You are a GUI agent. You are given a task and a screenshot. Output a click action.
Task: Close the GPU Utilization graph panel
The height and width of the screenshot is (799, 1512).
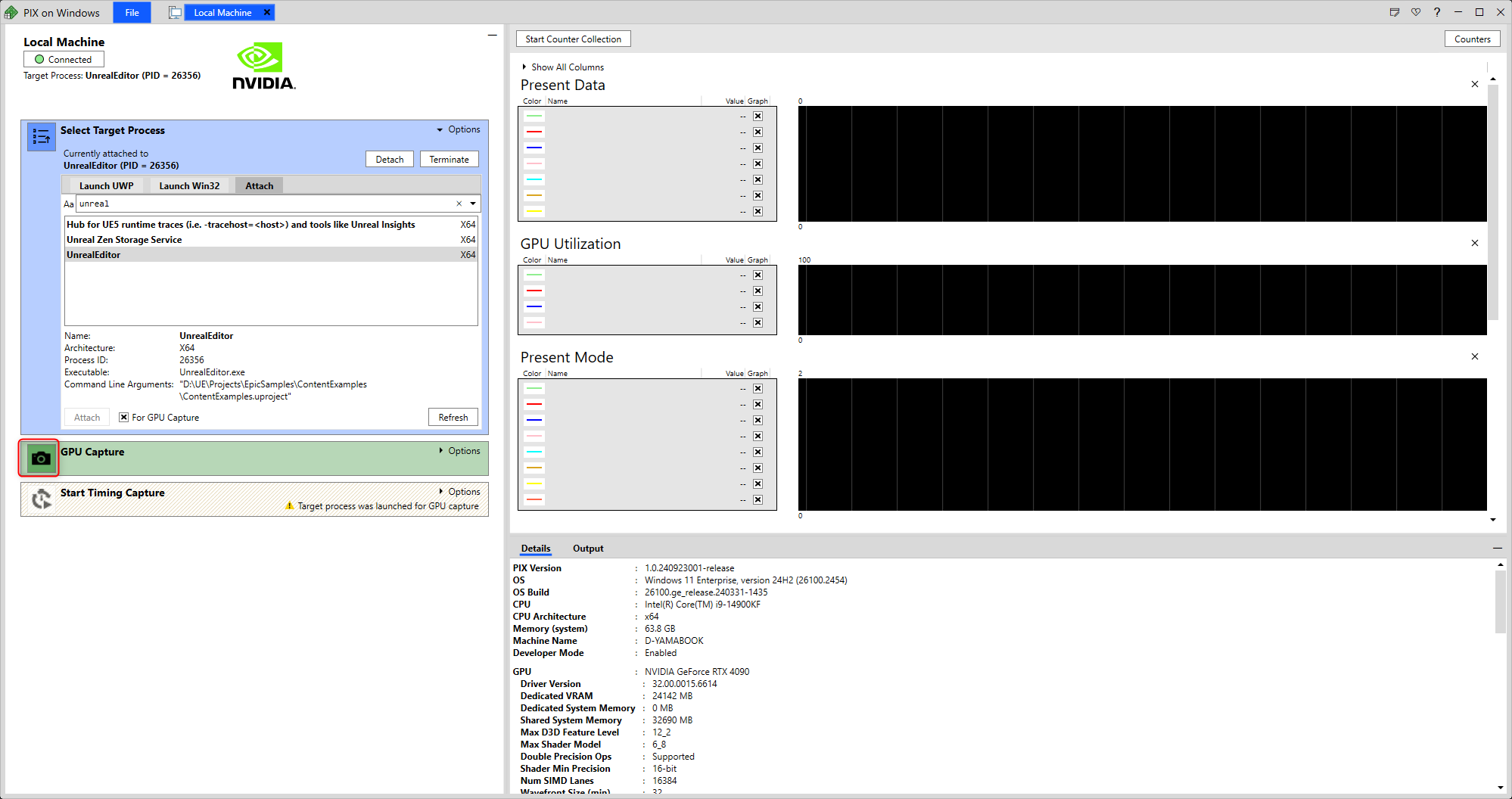1474,243
